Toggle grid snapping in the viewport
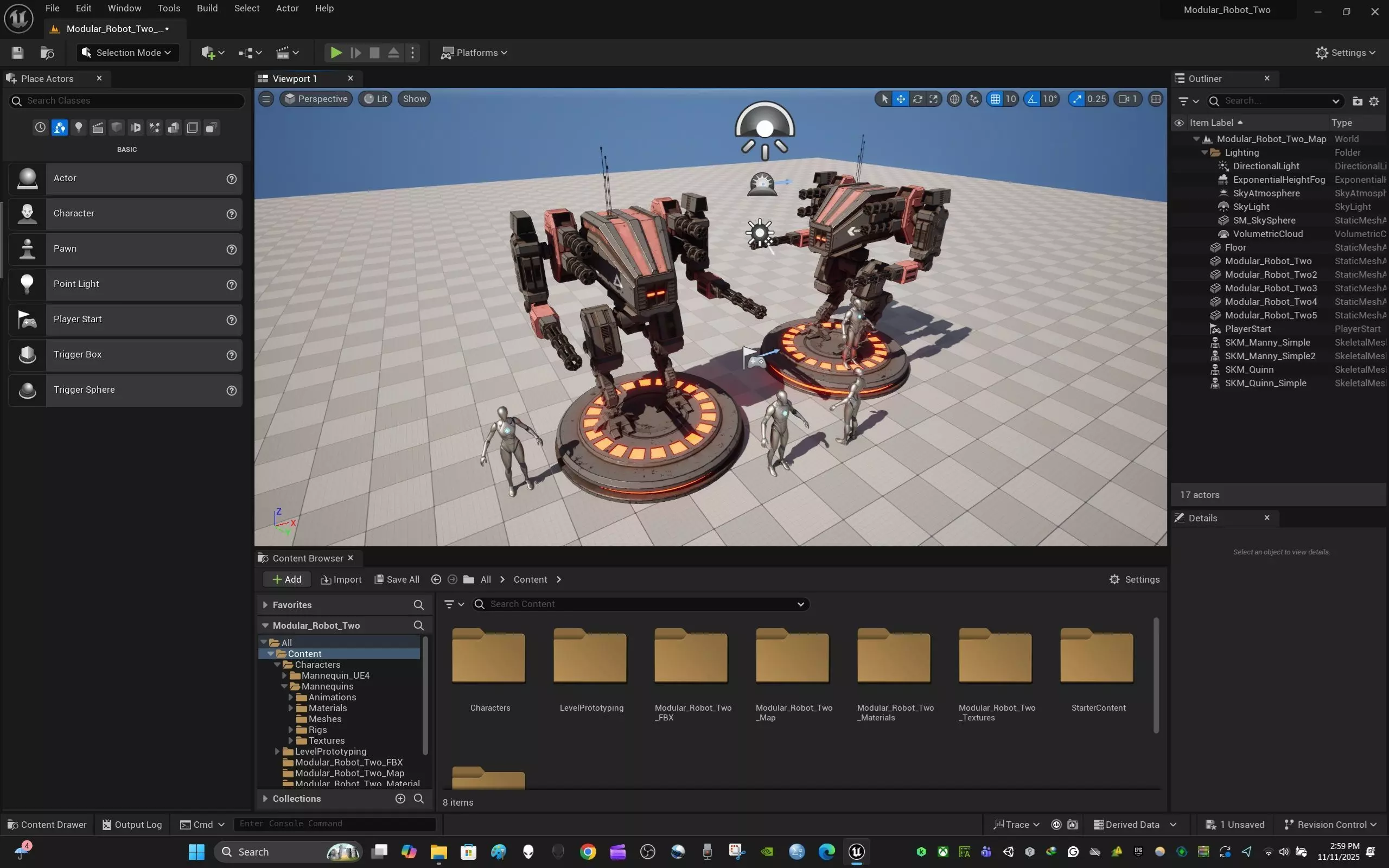The image size is (1389, 868). [x=995, y=99]
